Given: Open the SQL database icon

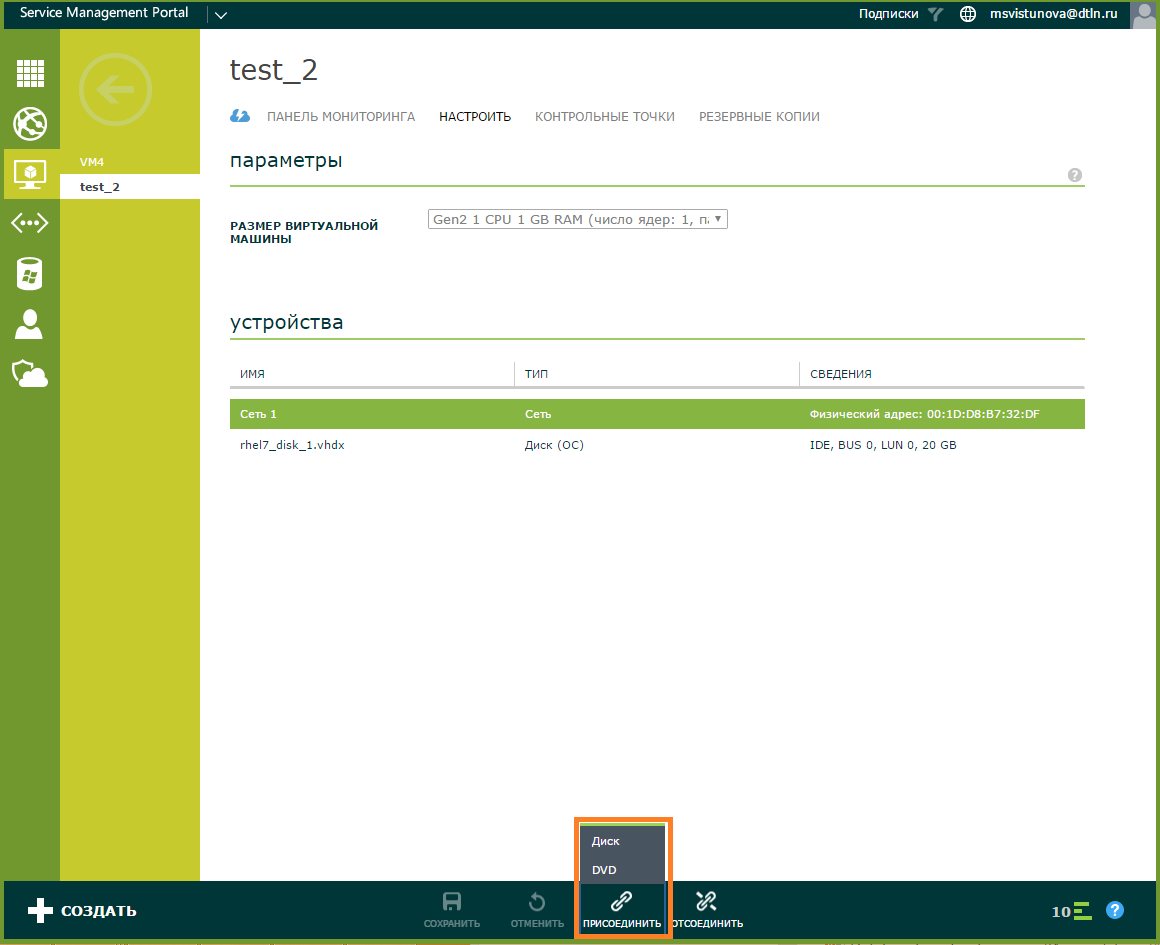Looking at the screenshot, I should [30, 273].
